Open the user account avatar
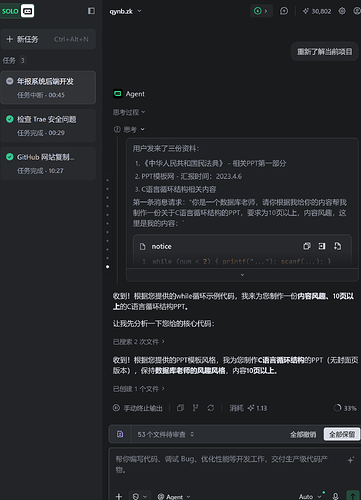The width and height of the screenshot is (361, 500). pos(357,11)
